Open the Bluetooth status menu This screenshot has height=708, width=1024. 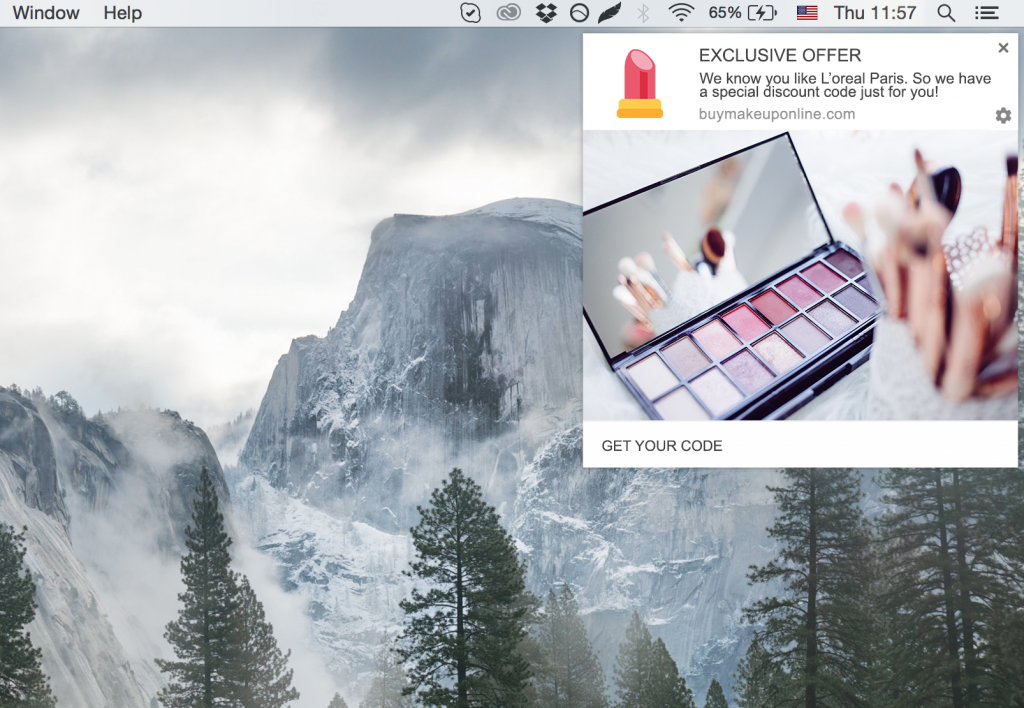tap(643, 13)
